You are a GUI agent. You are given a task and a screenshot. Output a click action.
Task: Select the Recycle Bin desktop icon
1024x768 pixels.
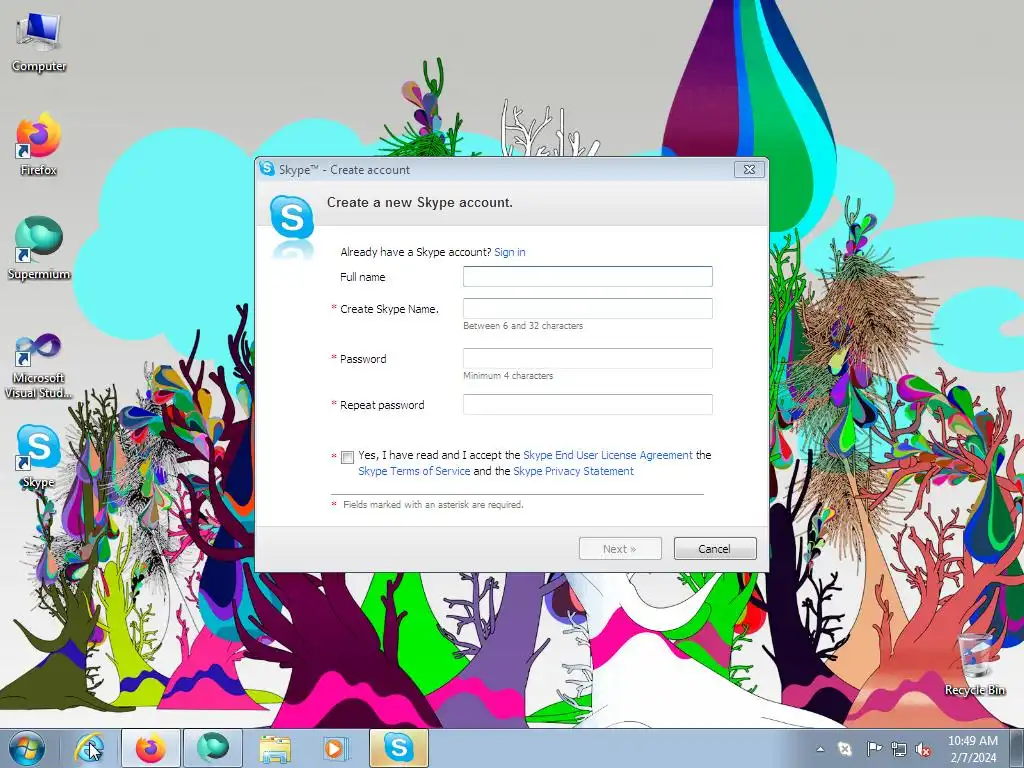pyautogui.click(x=975, y=664)
